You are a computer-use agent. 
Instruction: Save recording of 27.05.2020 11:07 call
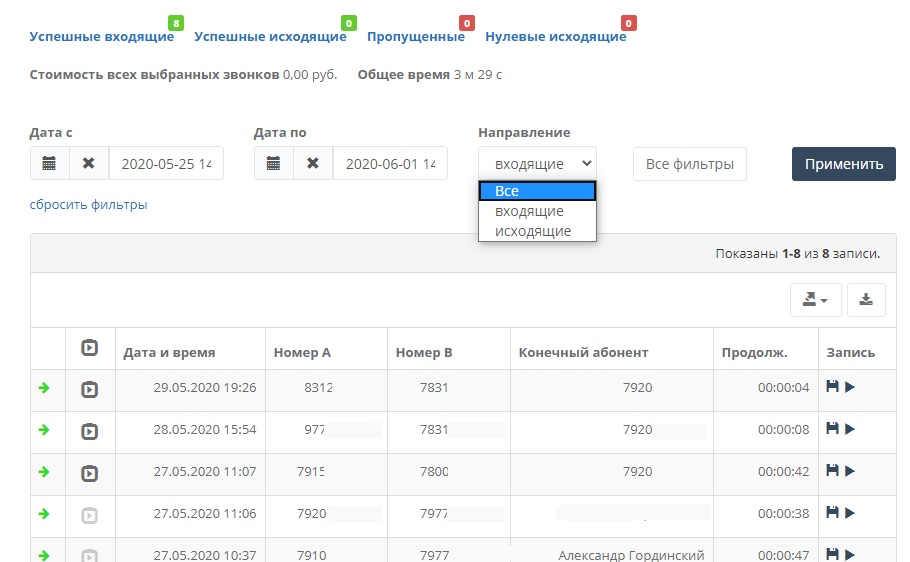point(832,470)
